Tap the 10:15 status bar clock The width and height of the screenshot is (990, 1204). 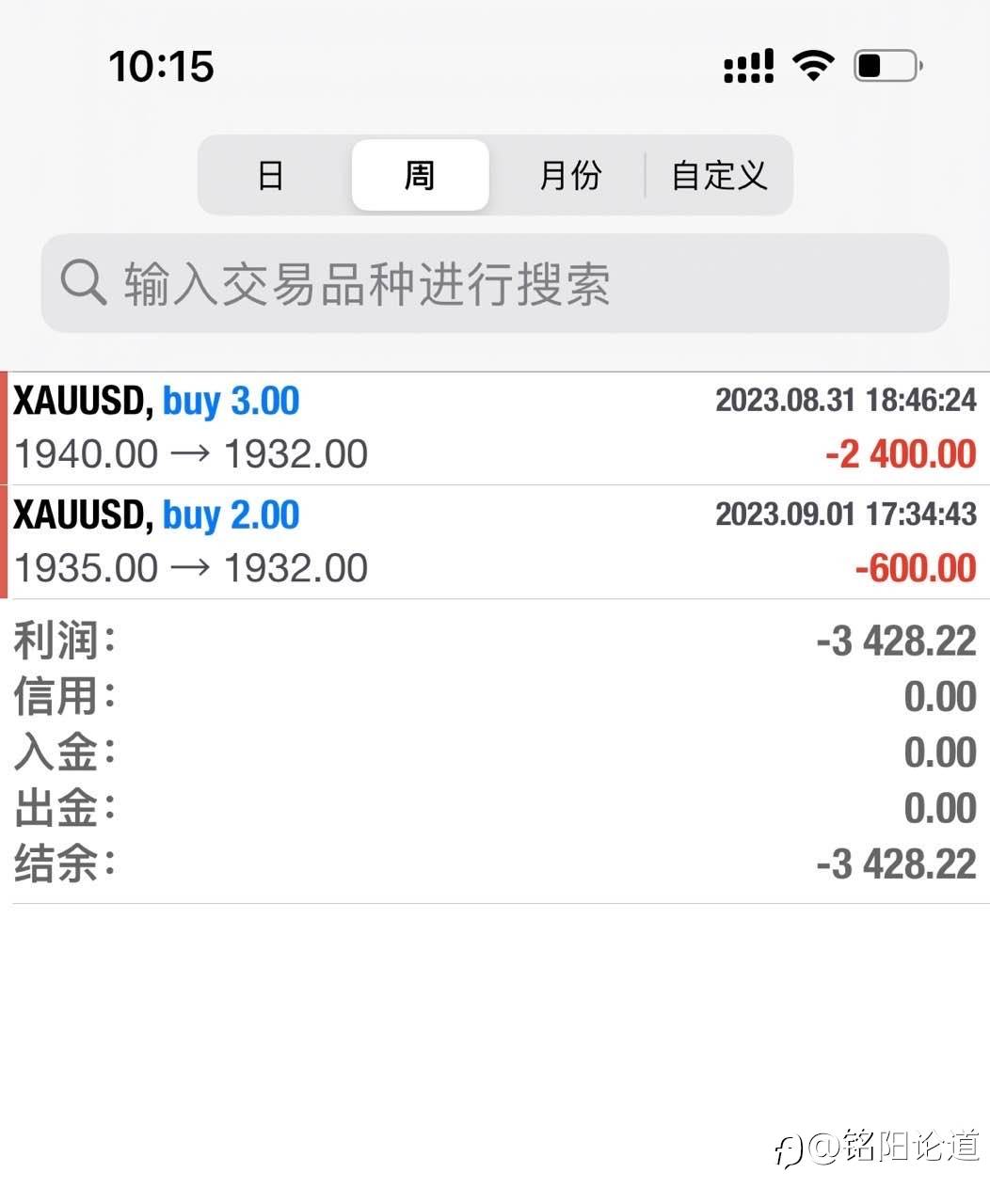click(161, 66)
